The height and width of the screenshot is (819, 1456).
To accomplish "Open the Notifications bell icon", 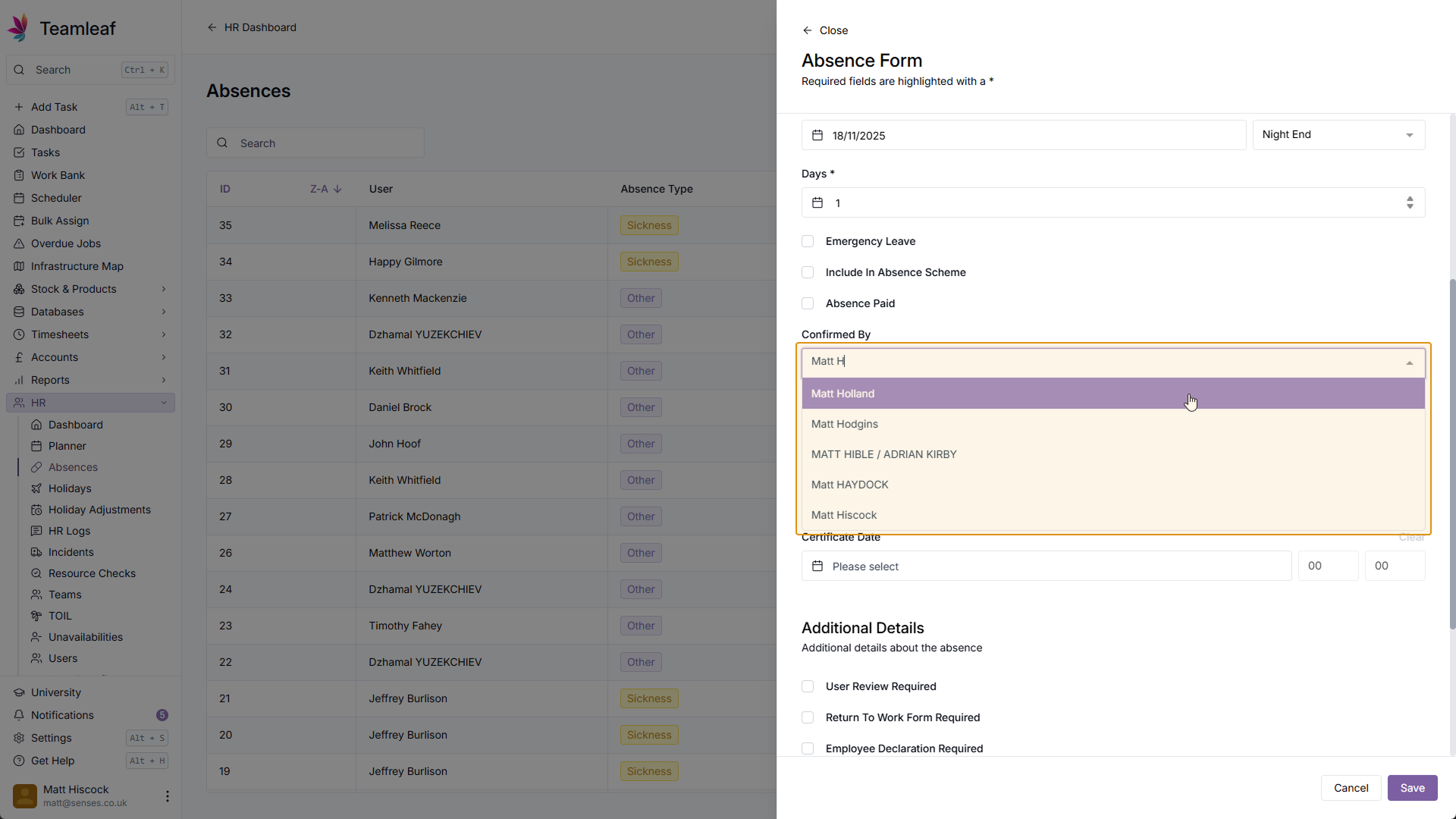I will coord(19,715).
